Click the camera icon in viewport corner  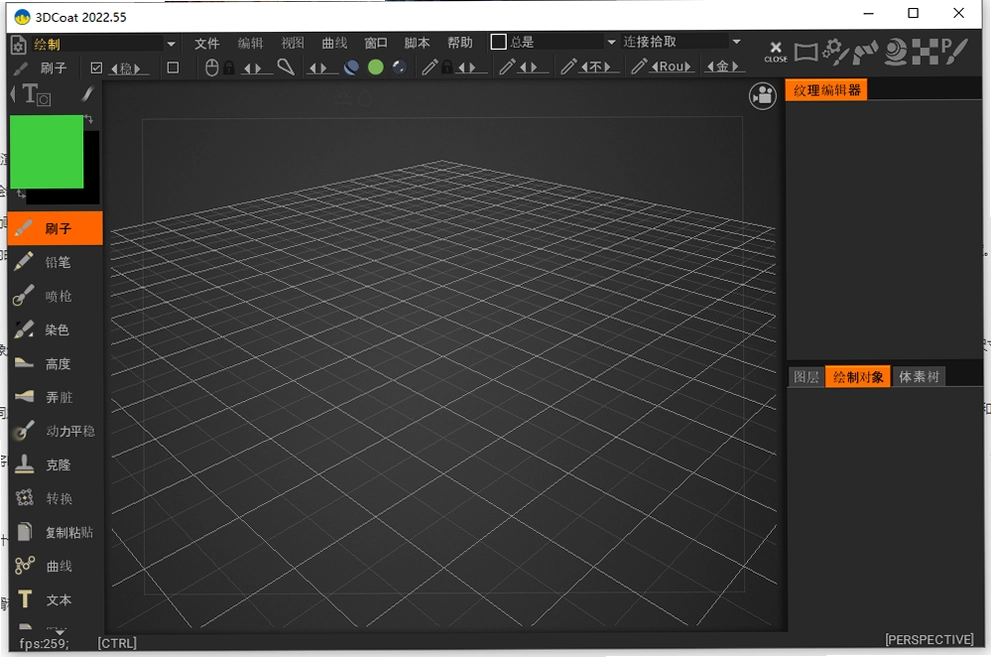763,96
